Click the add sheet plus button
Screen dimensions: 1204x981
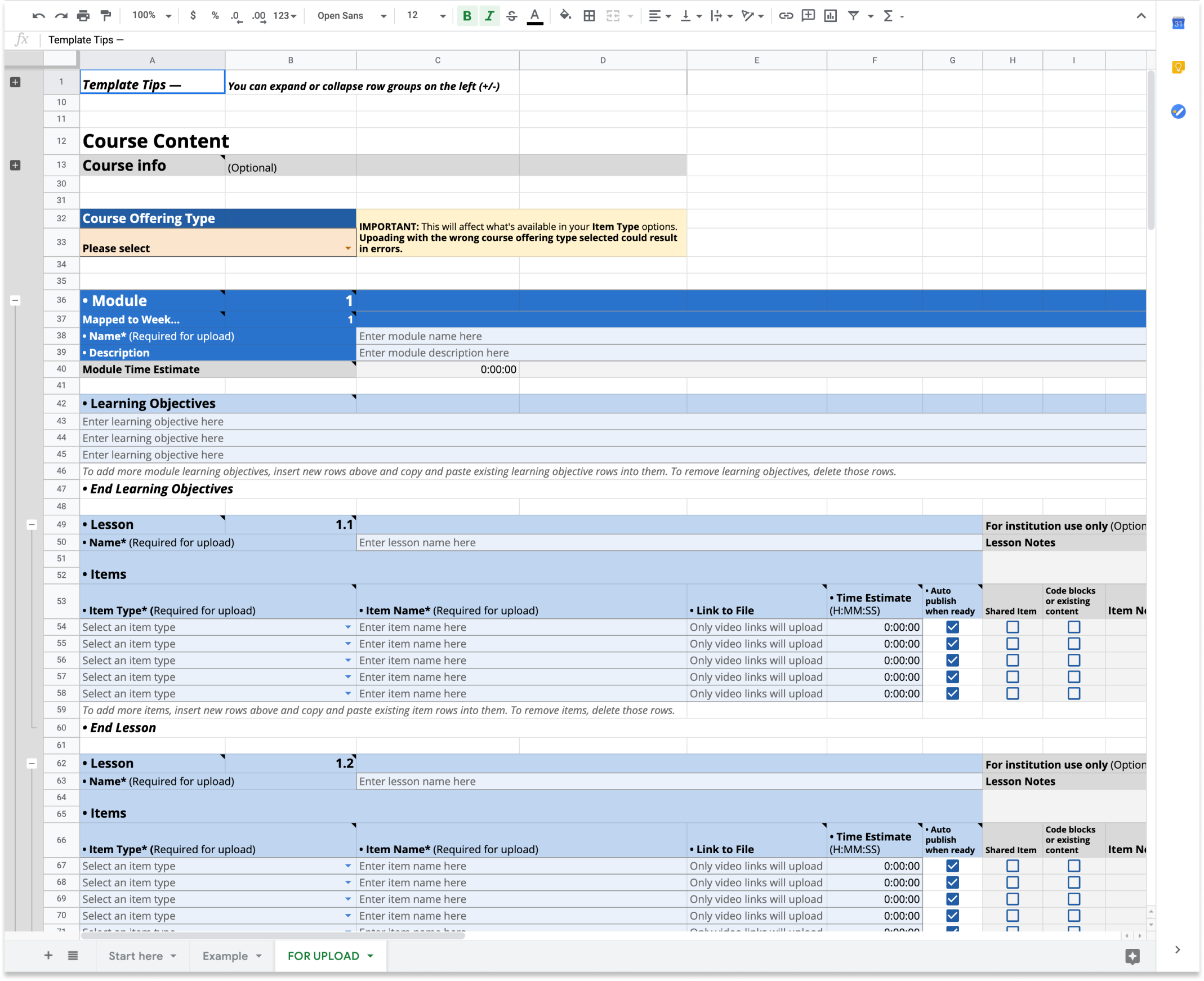[48, 956]
